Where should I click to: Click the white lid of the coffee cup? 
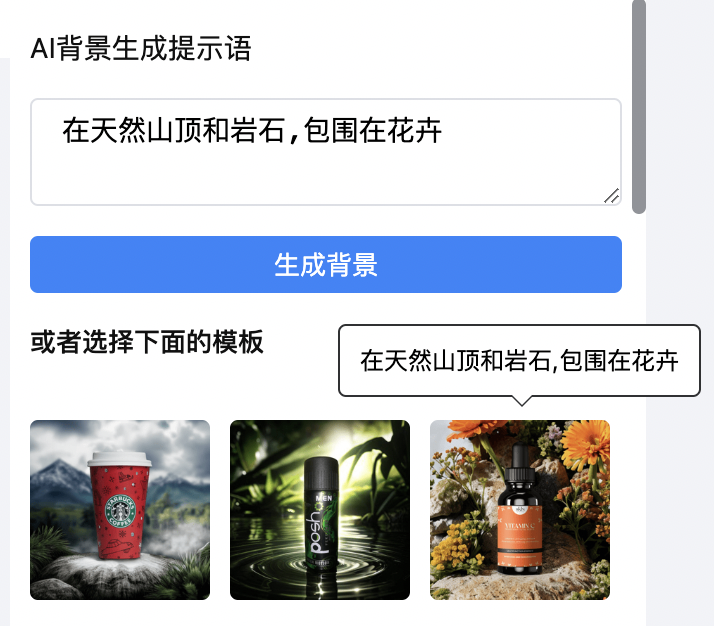pyautogui.click(x=119, y=459)
